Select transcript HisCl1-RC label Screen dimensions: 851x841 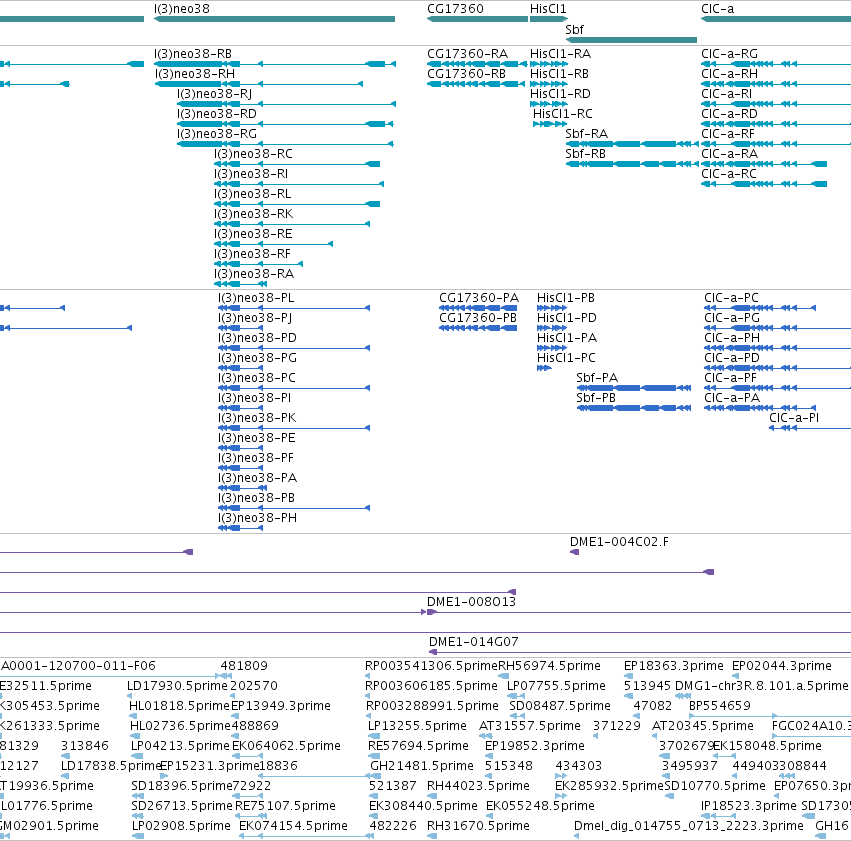click(563, 114)
